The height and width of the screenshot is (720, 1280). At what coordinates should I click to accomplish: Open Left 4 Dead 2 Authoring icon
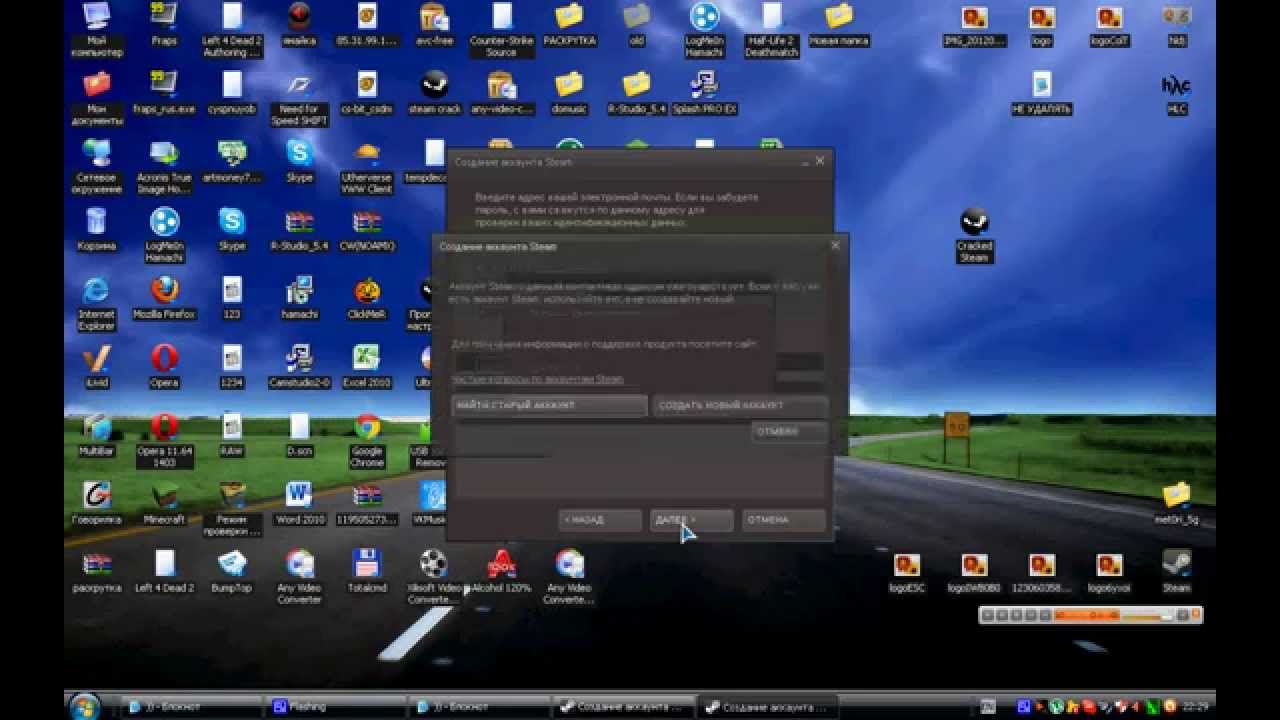tap(232, 30)
